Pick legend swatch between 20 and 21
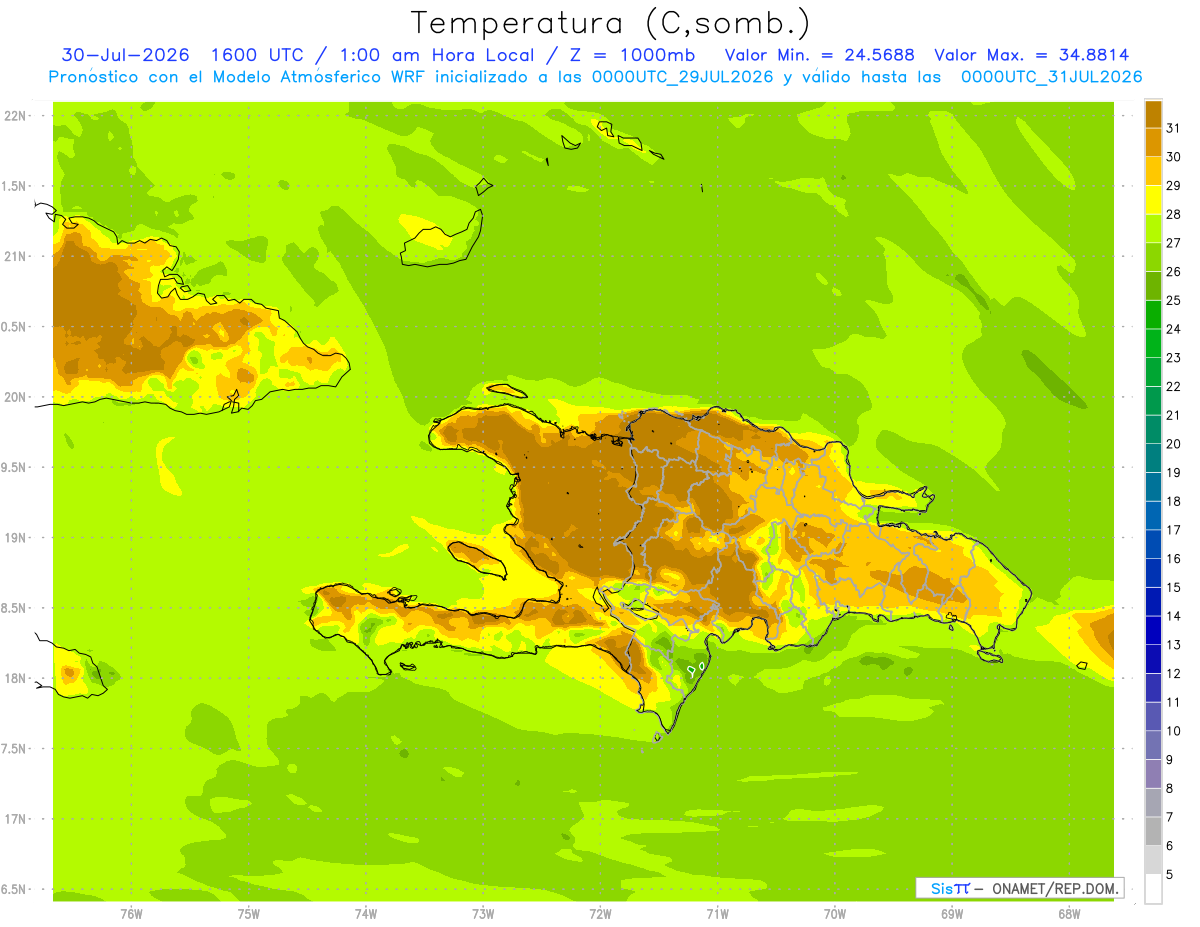This screenshot has width=1200, height=927. (1153, 429)
